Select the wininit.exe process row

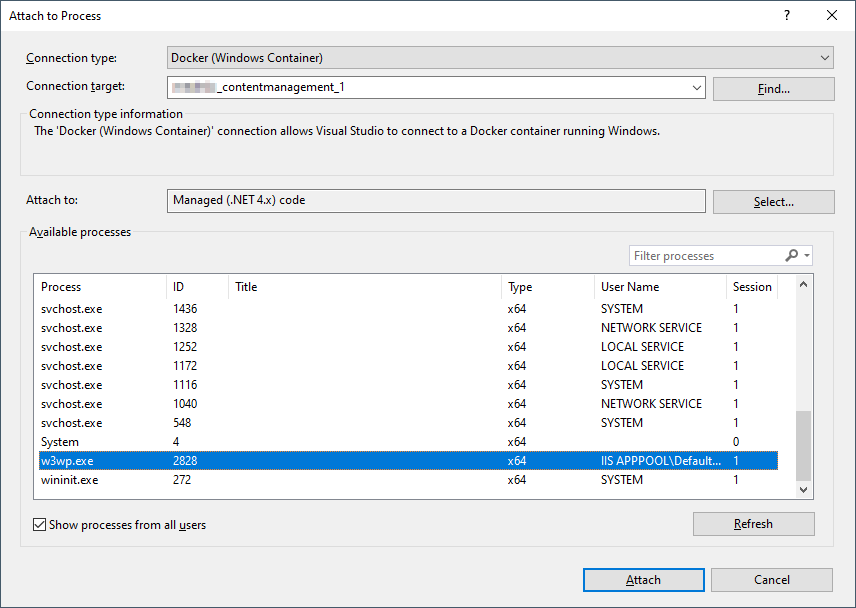pos(408,480)
